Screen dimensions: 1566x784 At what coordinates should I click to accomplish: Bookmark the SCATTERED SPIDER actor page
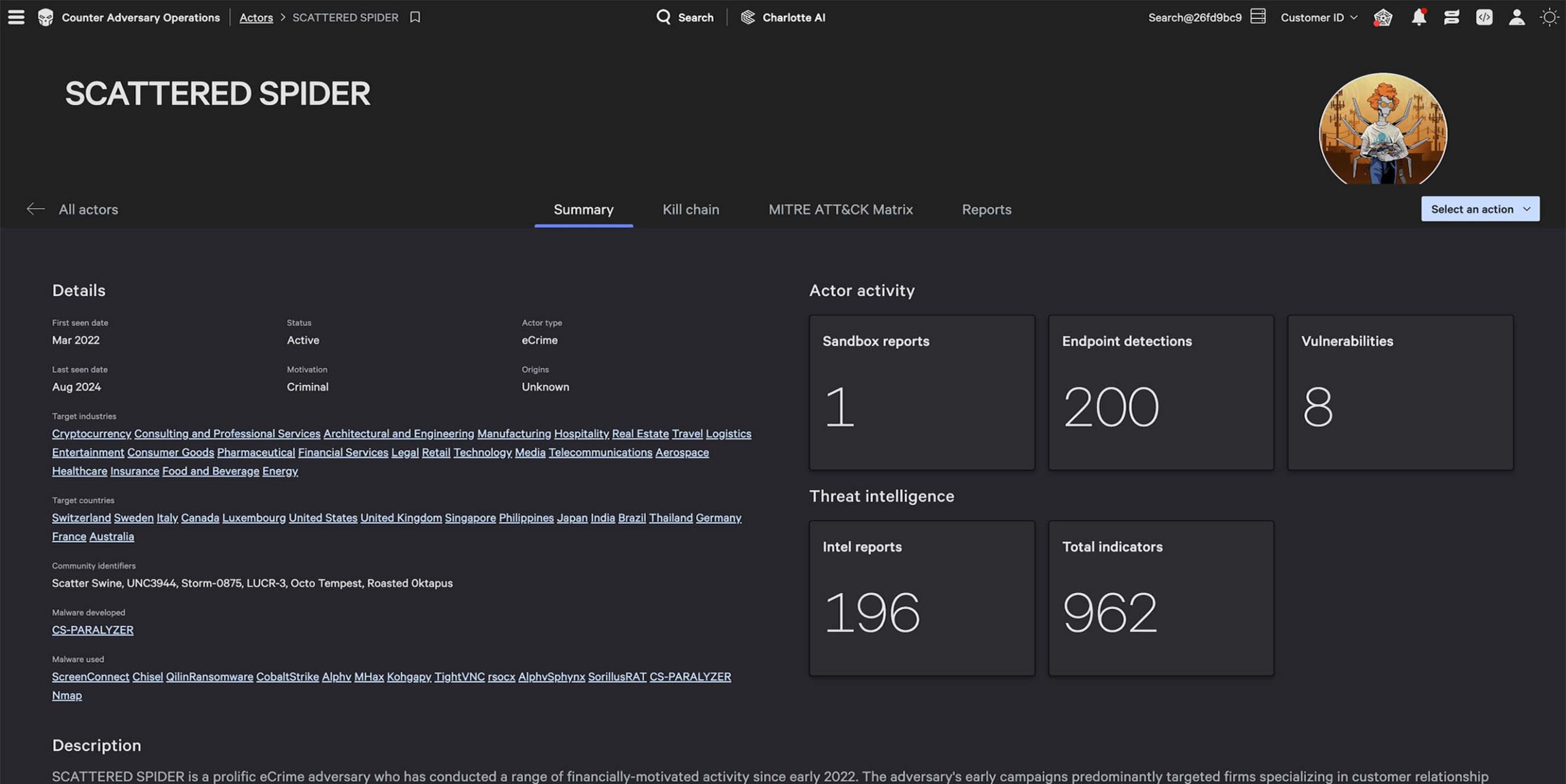click(415, 17)
